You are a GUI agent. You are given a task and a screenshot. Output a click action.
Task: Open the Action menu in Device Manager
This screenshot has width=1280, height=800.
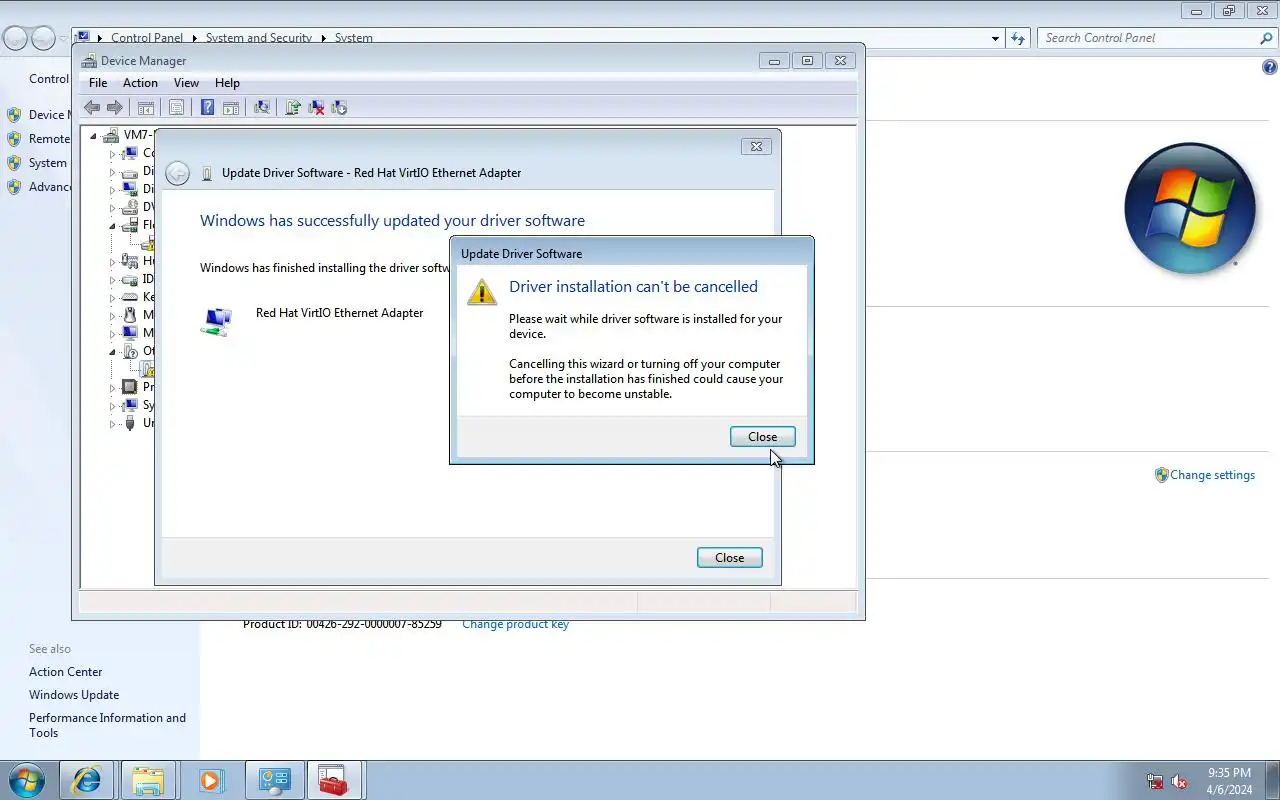pyautogui.click(x=140, y=83)
